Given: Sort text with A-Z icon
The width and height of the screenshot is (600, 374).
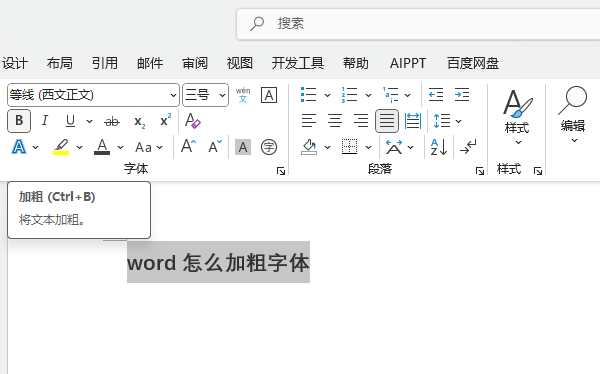Looking at the screenshot, I should (x=439, y=147).
